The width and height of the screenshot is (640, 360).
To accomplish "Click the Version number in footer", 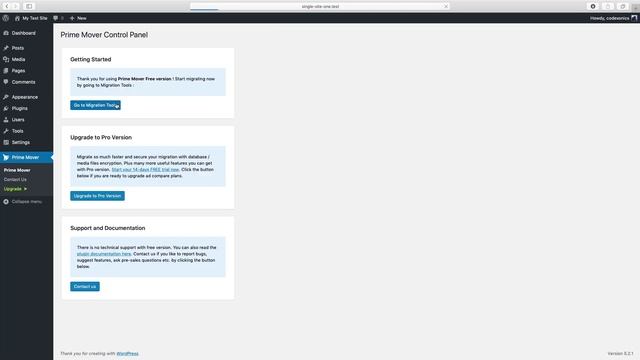I will click(x=620, y=353).
